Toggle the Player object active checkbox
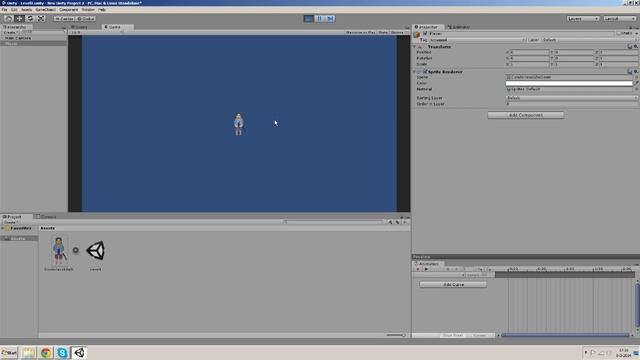Viewport: 640px width, 360px height. click(x=425, y=33)
